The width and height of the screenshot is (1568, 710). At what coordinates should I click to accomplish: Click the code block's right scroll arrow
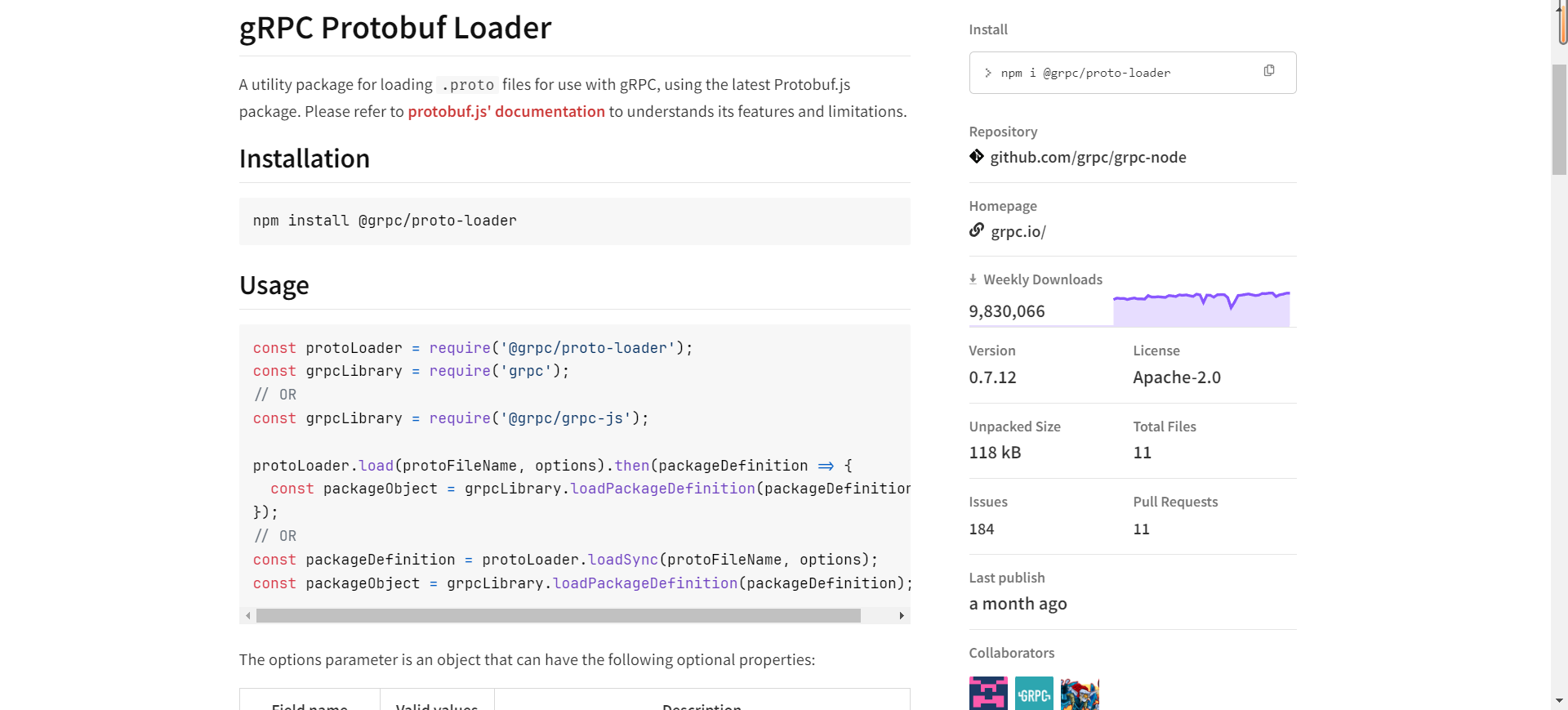point(901,616)
